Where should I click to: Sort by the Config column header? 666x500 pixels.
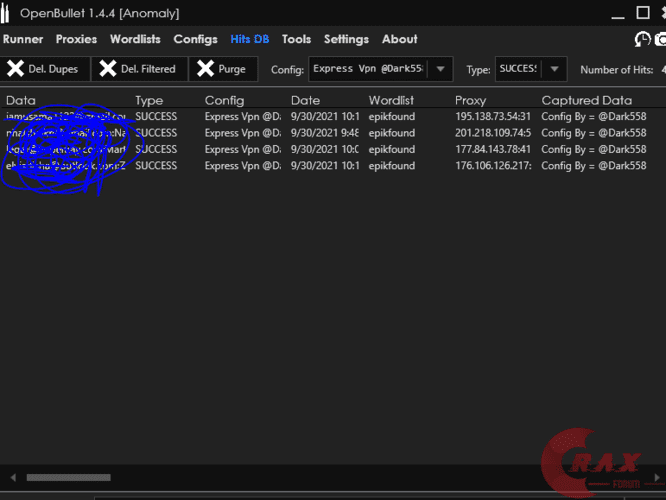pos(224,100)
